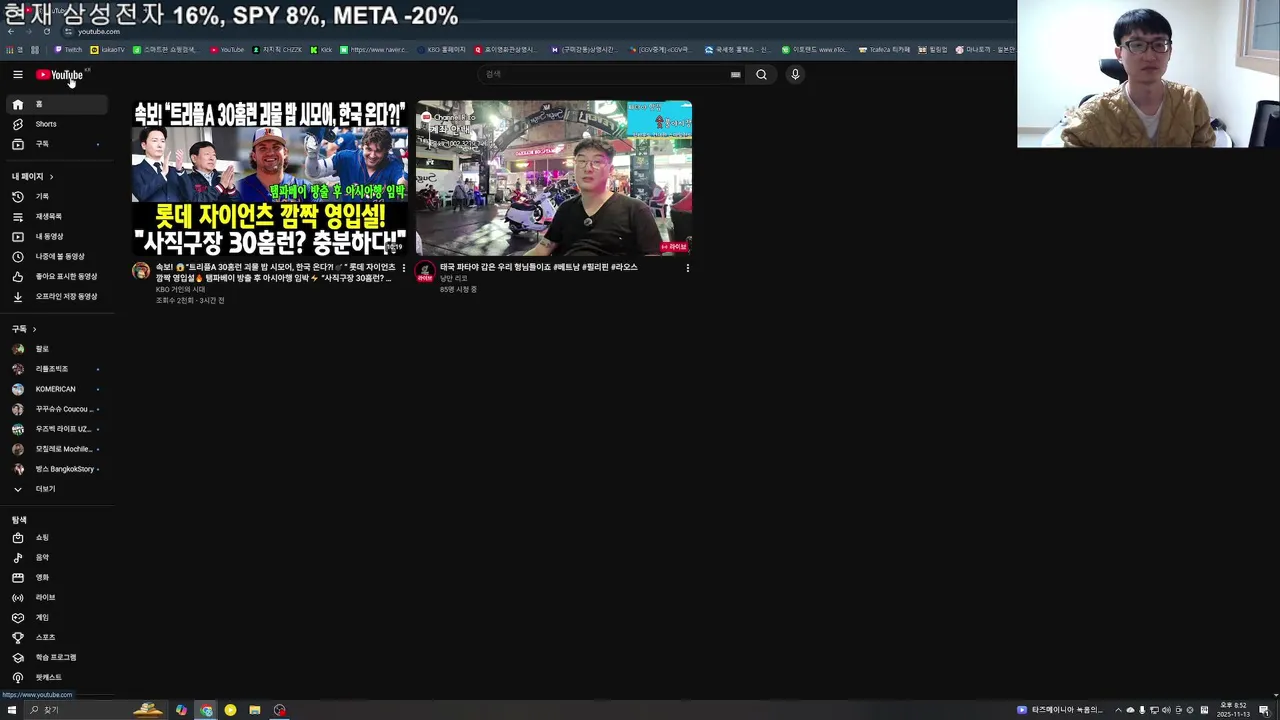This screenshot has height=720, width=1280.
Task: Open 내 동영상
Action: click(57, 236)
